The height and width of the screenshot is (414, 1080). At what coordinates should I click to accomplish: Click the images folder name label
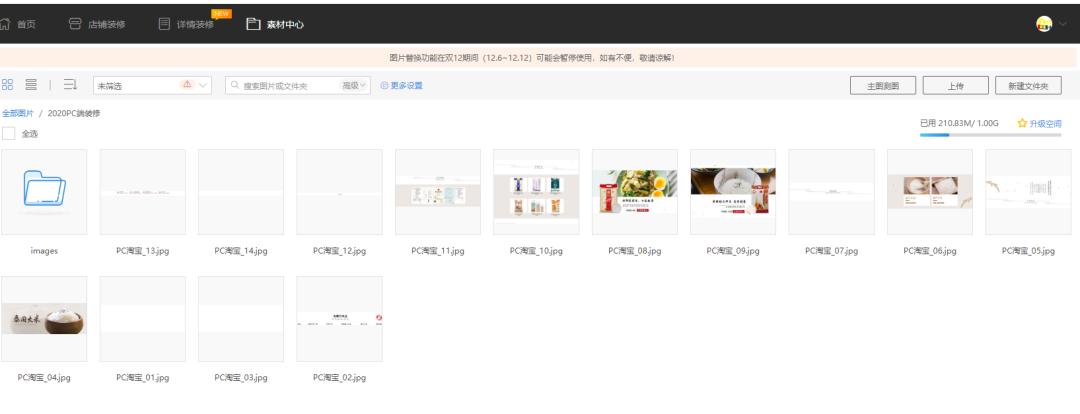44,251
